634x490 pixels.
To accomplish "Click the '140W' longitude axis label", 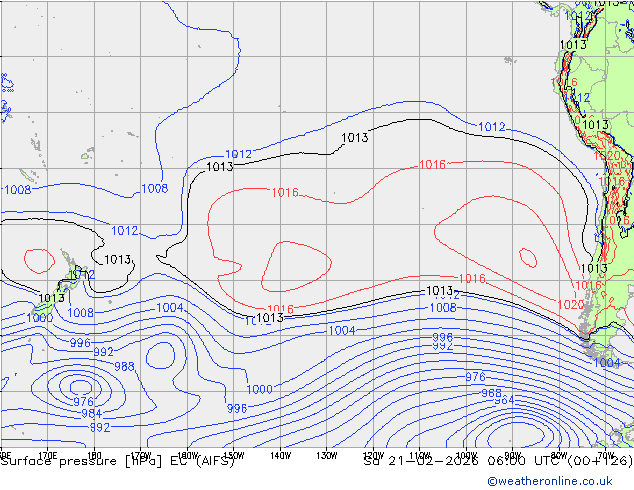I will (x=280, y=456).
